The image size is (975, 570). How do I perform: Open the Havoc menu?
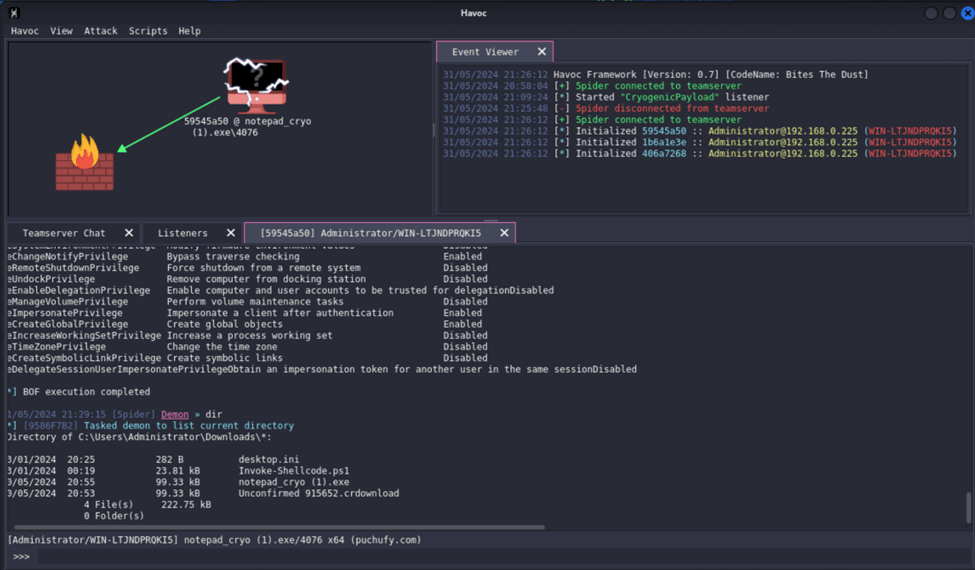[x=25, y=31]
